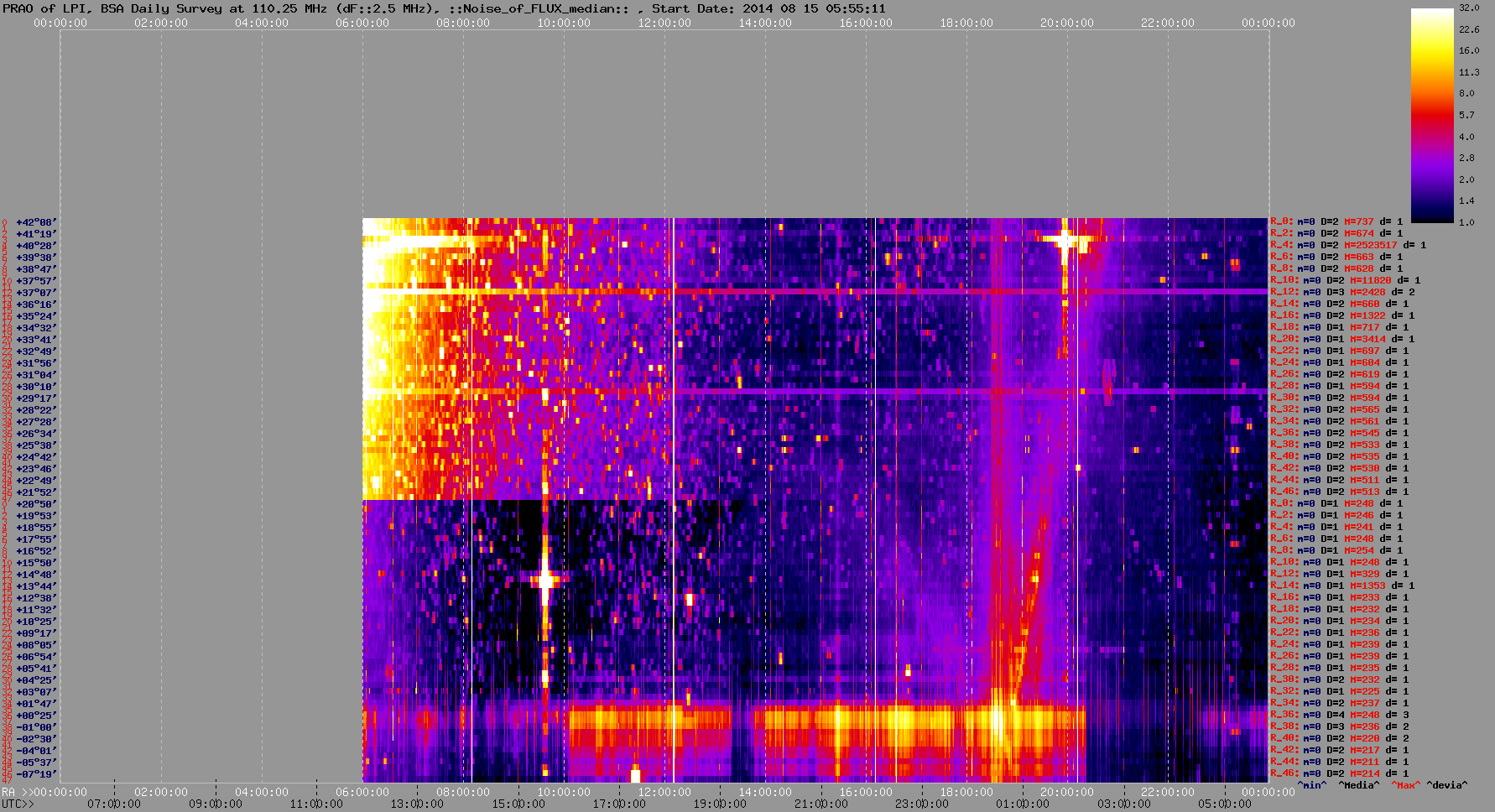Click the +42°08' declination label
Viewport: 1495px width, 812px height.
pos(36,222)
